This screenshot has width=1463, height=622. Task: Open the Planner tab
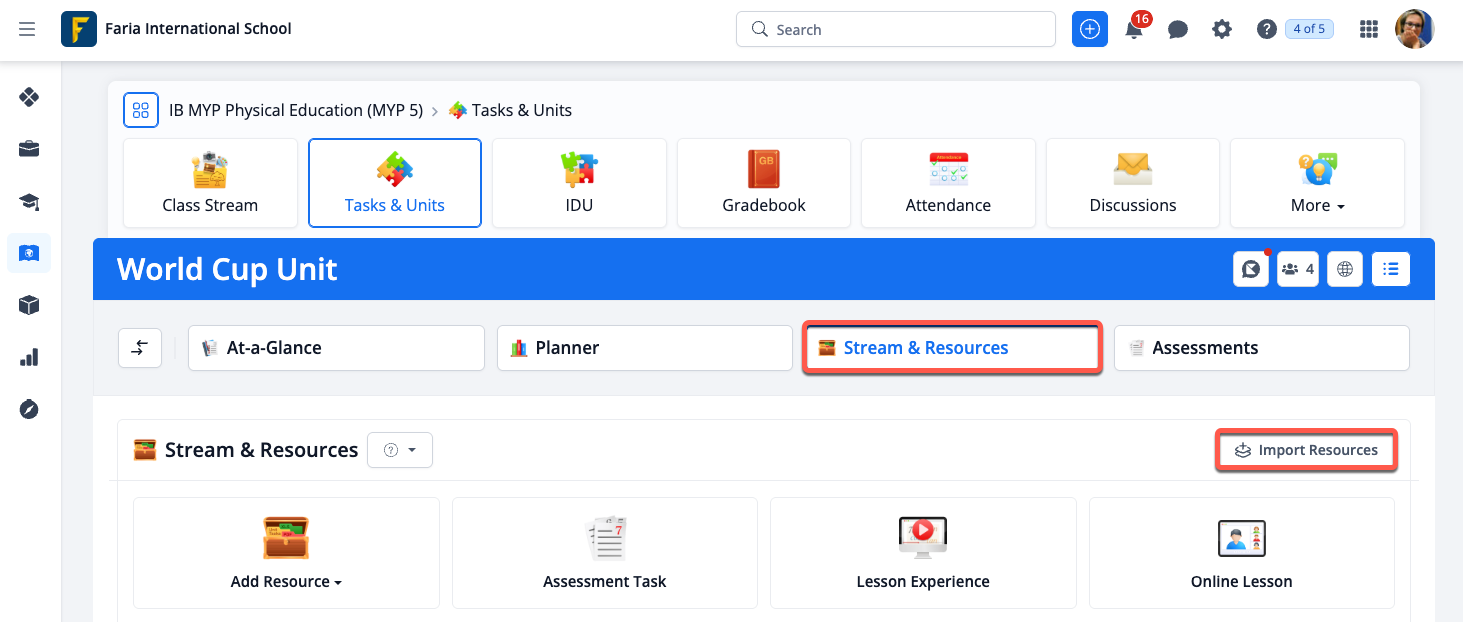coord(645,348)
